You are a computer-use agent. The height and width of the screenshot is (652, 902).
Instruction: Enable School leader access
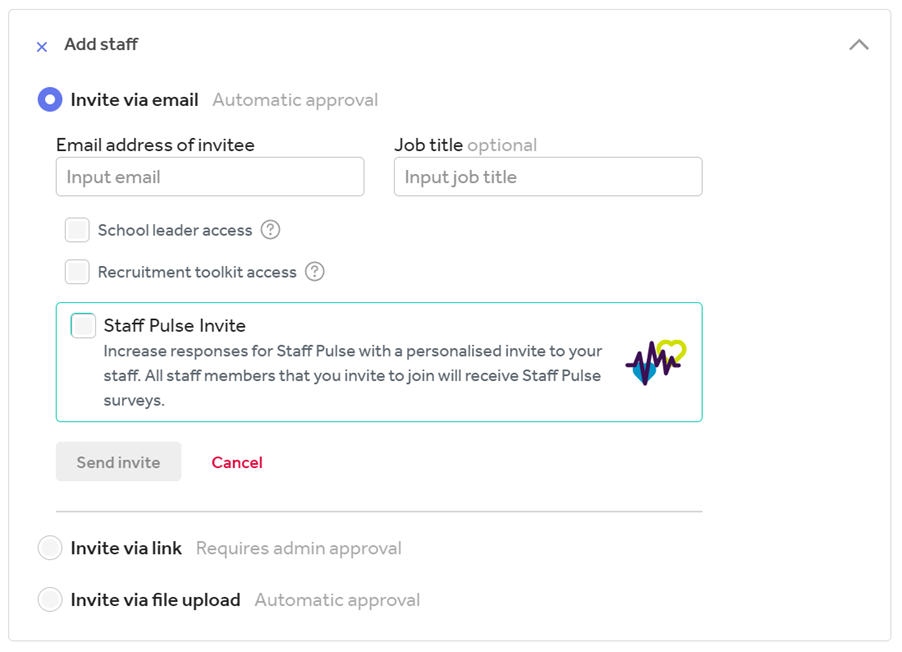[x=77, y=230]
